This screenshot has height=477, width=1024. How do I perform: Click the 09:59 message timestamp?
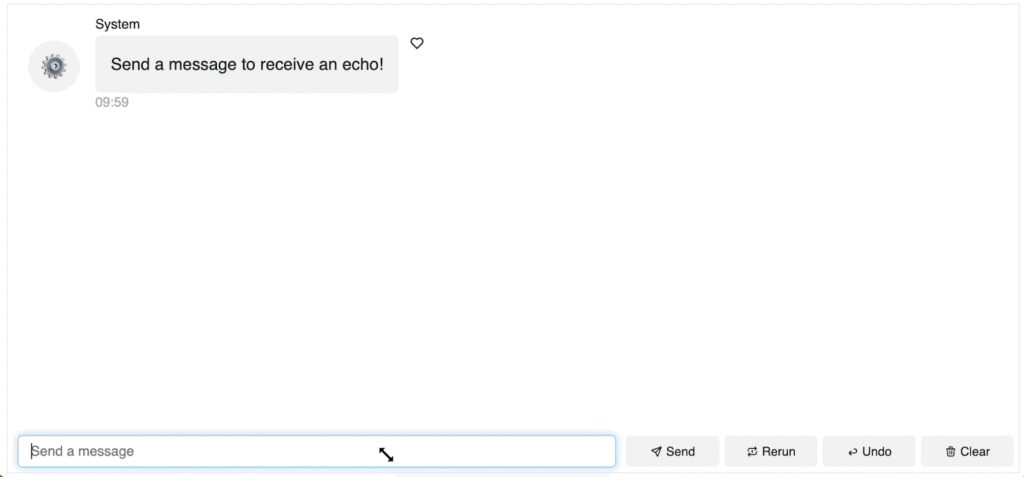(112, 102)
